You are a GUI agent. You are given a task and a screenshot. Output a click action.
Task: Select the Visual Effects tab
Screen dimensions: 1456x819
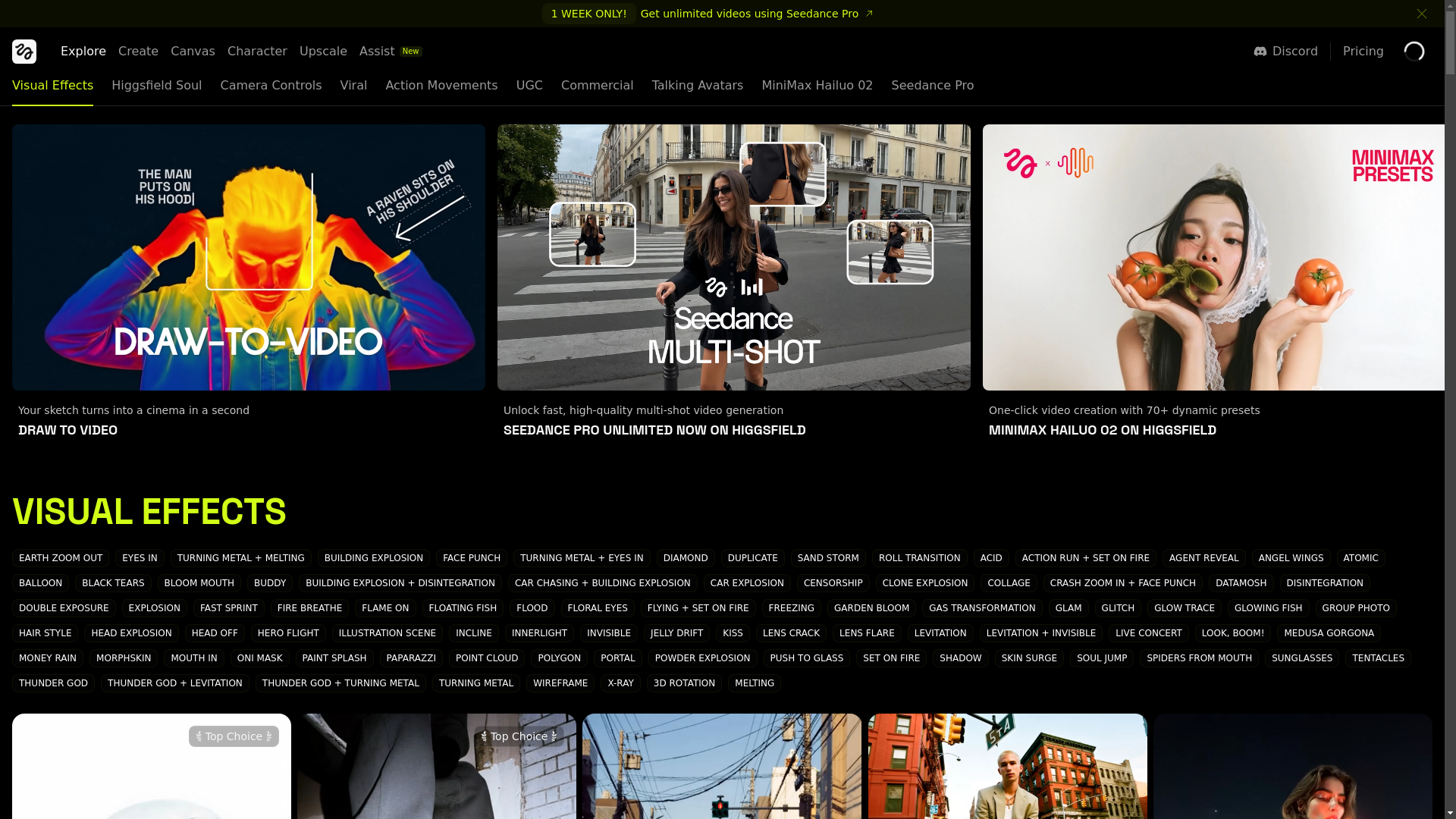[x=52, y=86]
